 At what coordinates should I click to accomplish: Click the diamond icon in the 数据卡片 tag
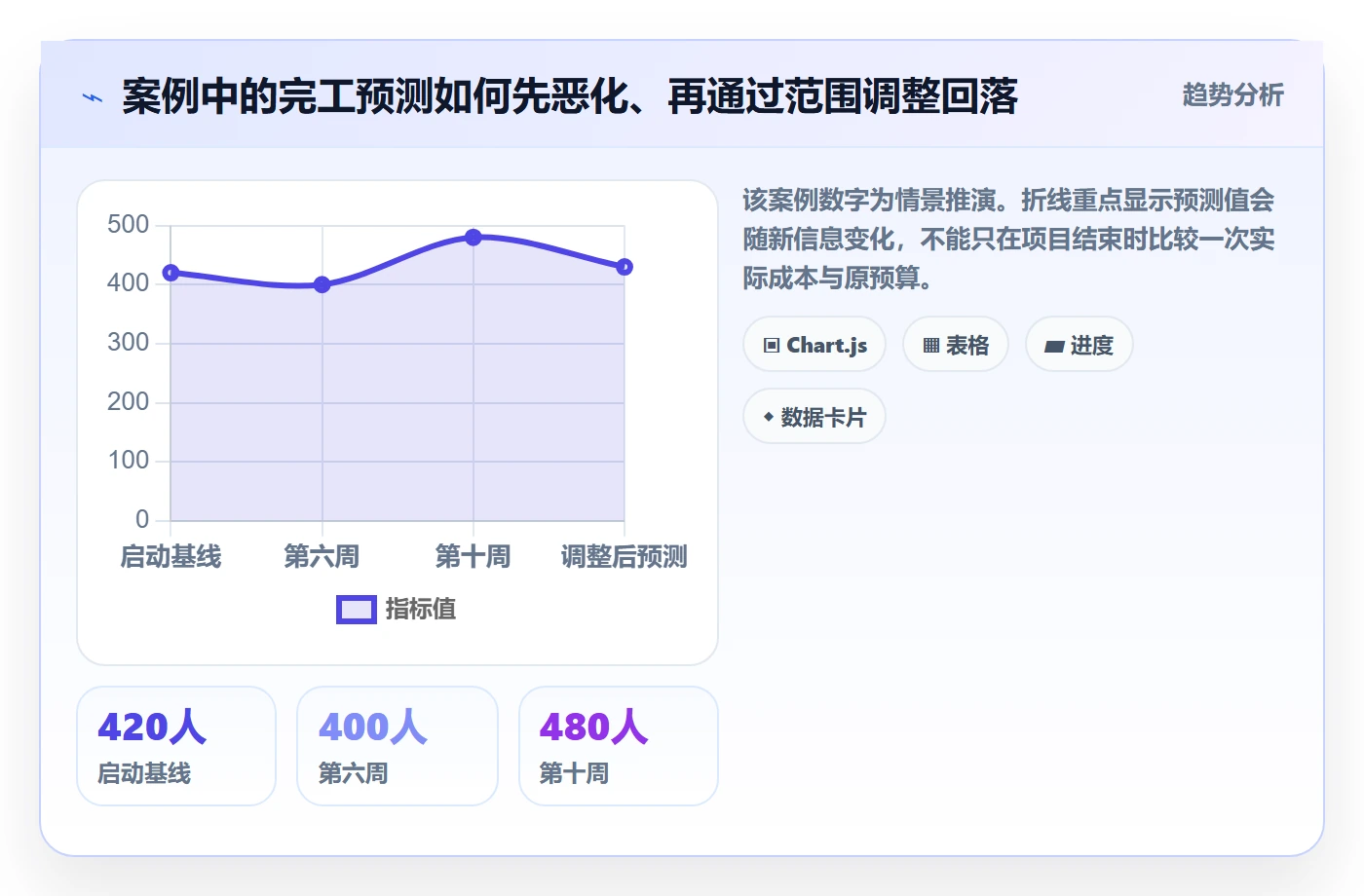[769, 417]
